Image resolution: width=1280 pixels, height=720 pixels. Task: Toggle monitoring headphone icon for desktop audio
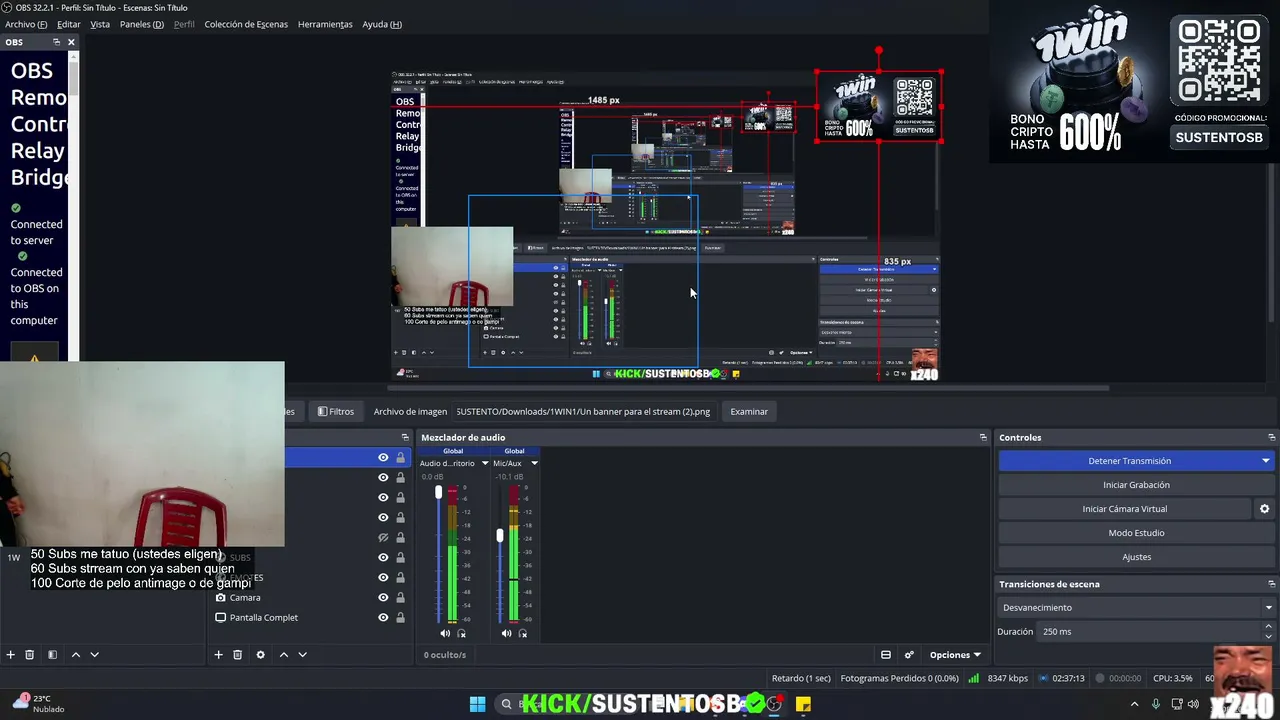click(461, 633)
